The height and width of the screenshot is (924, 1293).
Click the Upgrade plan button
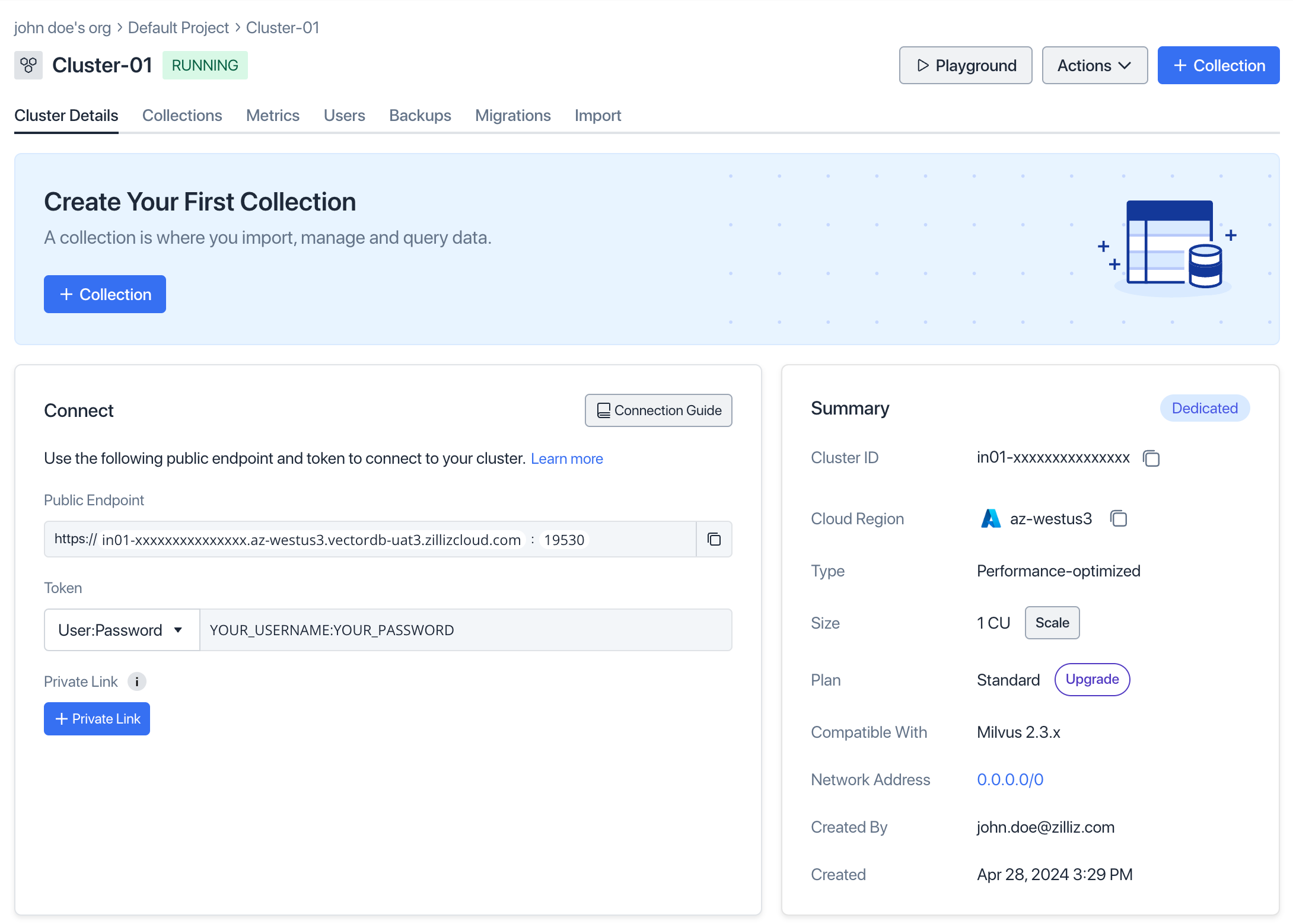coord(1091,680)
